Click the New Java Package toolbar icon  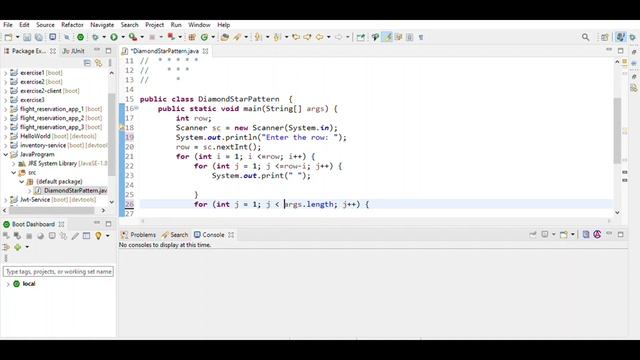[x=192, y=37]
